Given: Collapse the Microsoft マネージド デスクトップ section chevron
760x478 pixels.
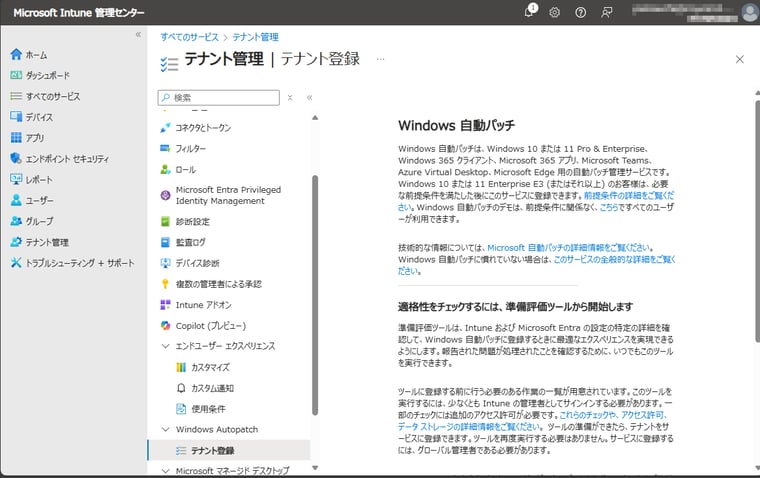Looking at the screenshot, I should point(165,471).
